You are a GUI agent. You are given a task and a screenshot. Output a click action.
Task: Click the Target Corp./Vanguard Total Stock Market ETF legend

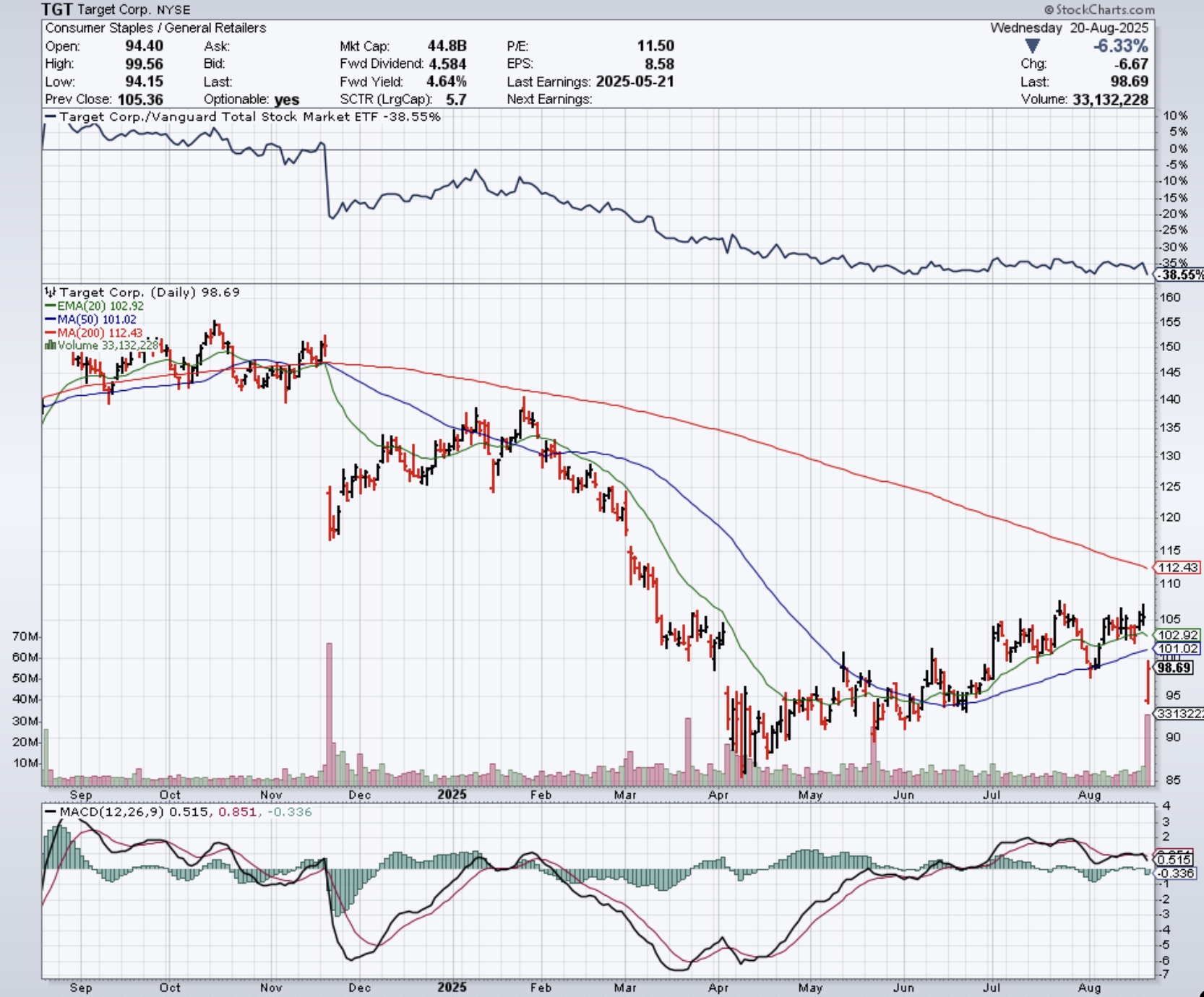[242, 116]
